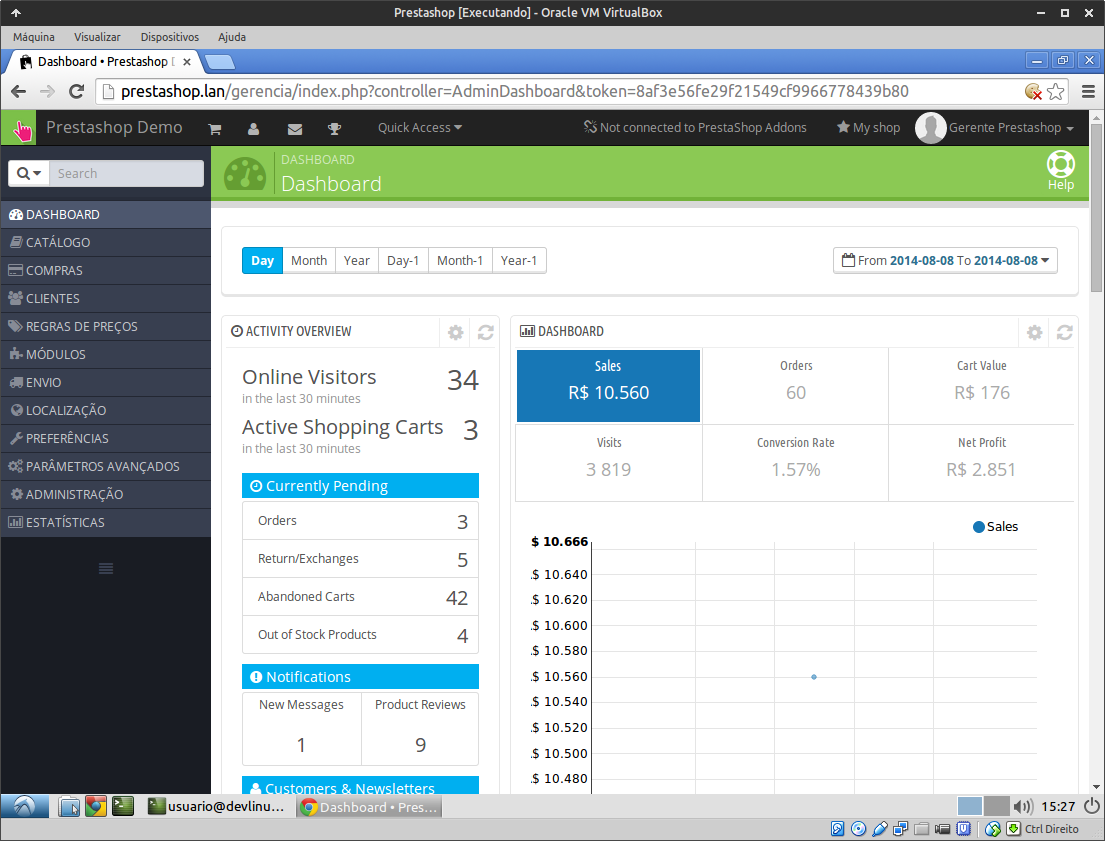This screenshot has height=841, width=1105.
Task: Open terminal launcher icon in taskbar
Action: pyautogui.click(x=123, y=806)
